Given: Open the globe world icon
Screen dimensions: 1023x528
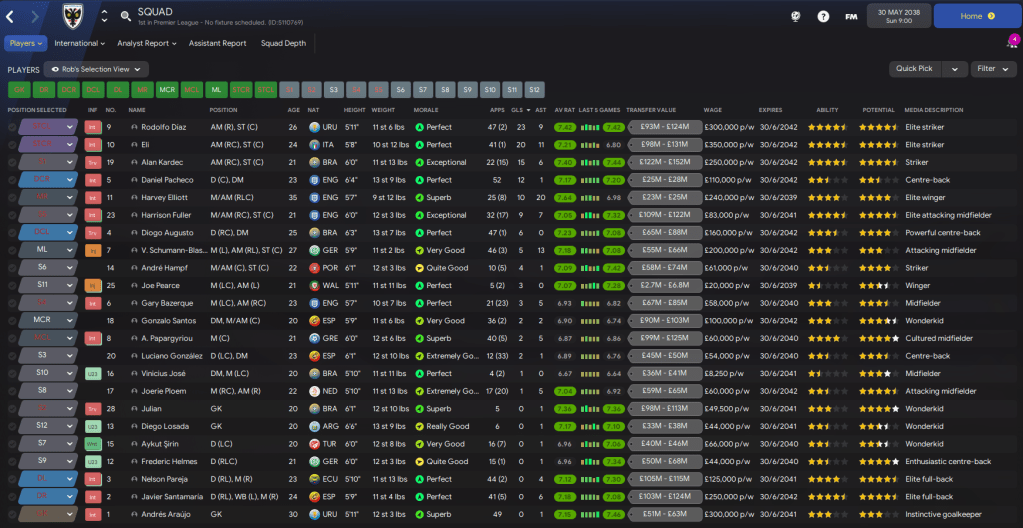Looking at the screenshot, I should (795, 16).
